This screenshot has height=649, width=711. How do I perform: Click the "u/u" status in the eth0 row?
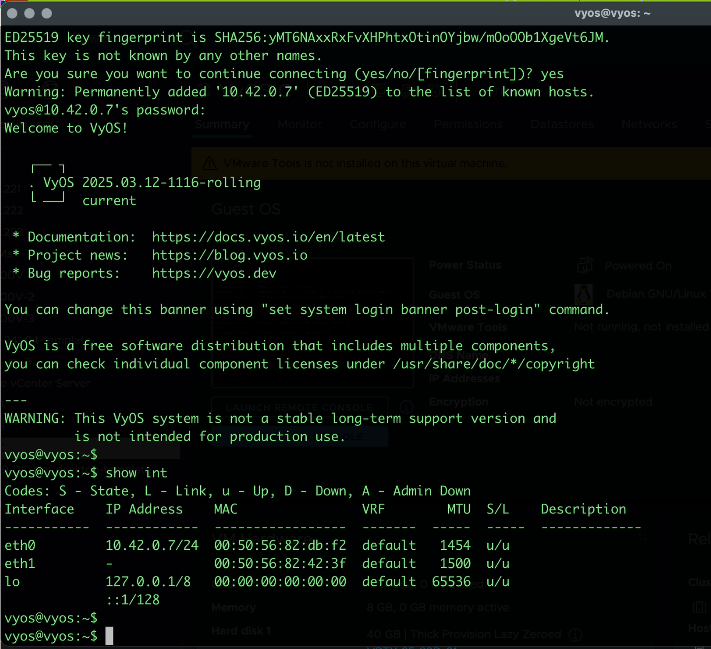498,546
